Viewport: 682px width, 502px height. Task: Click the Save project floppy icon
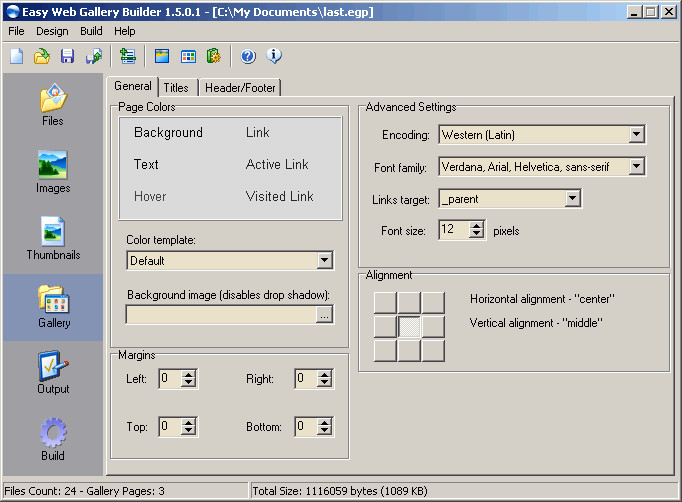click(x=67, y=56)
